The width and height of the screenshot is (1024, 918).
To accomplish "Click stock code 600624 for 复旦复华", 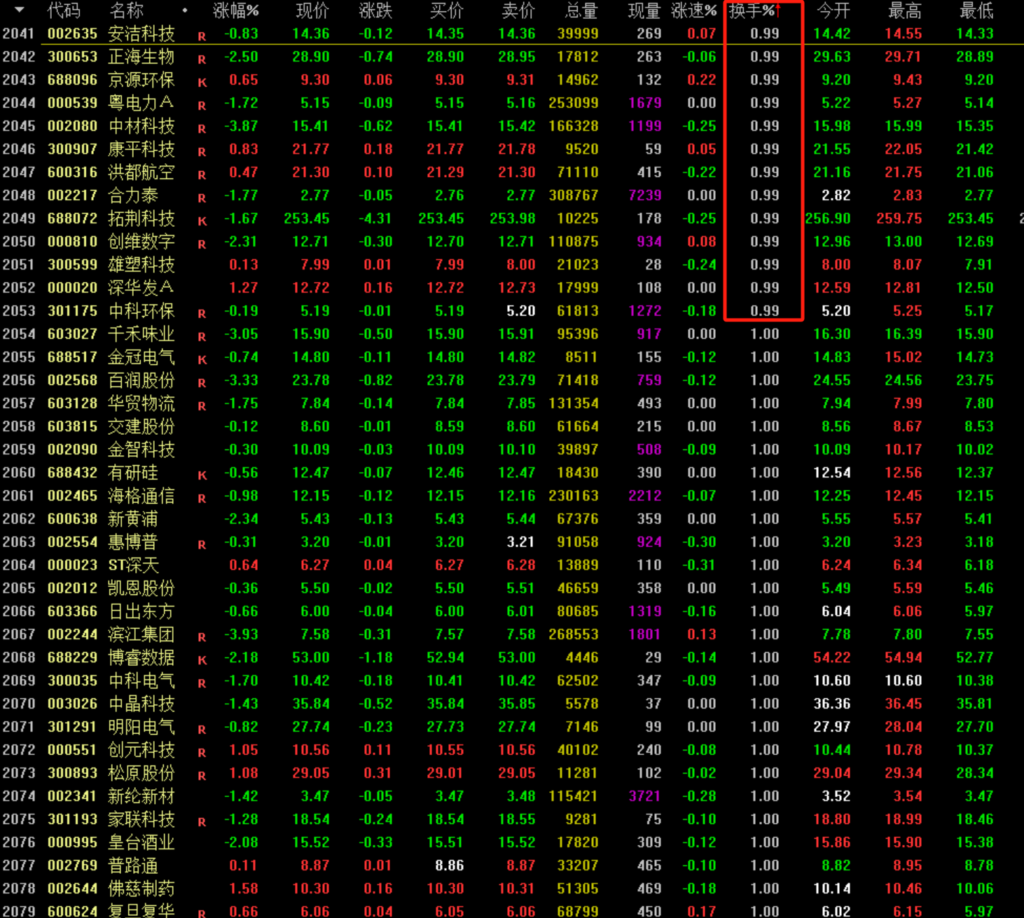I will pyautogui.click(x=72, y=911).
